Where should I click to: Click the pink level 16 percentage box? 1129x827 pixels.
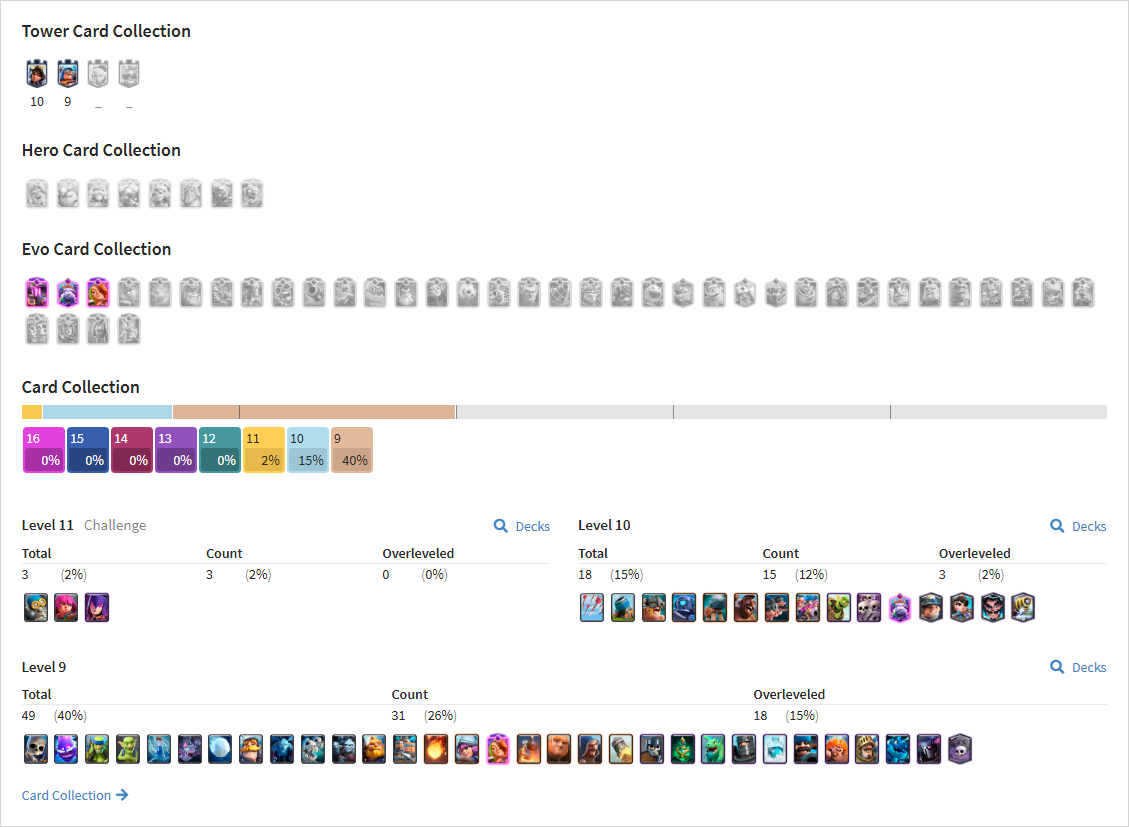pos(44,450)
